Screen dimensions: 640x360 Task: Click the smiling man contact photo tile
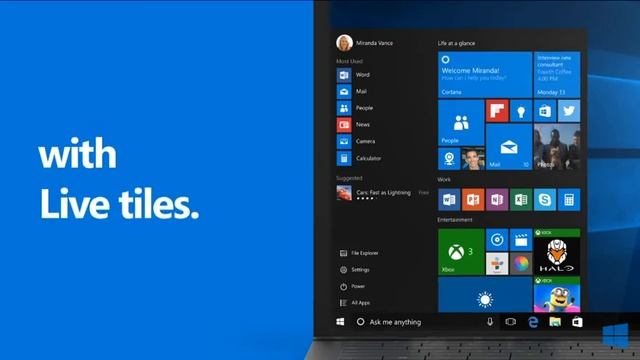tap(473, 159)
